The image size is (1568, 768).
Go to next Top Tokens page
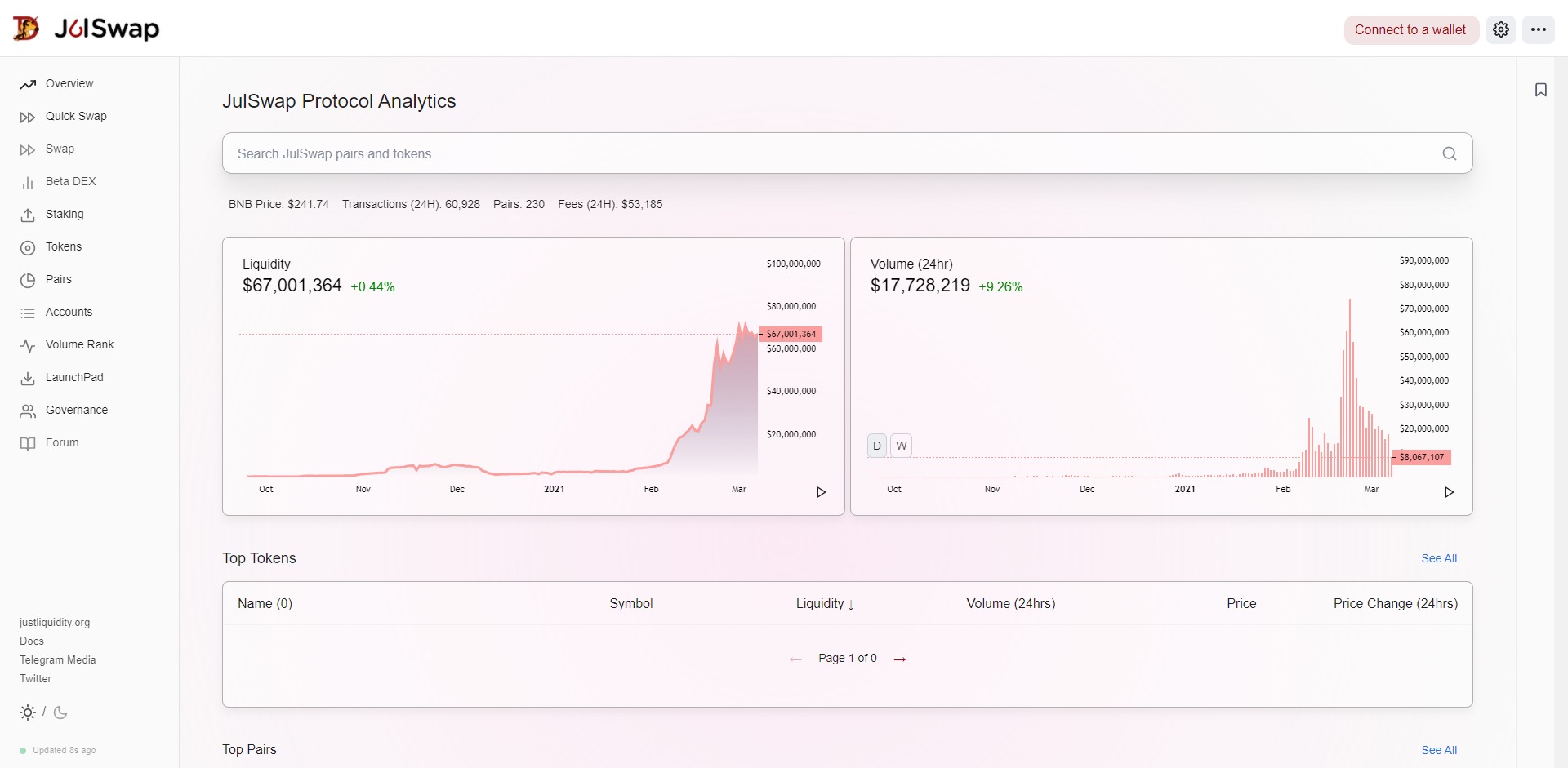point(900,659)
